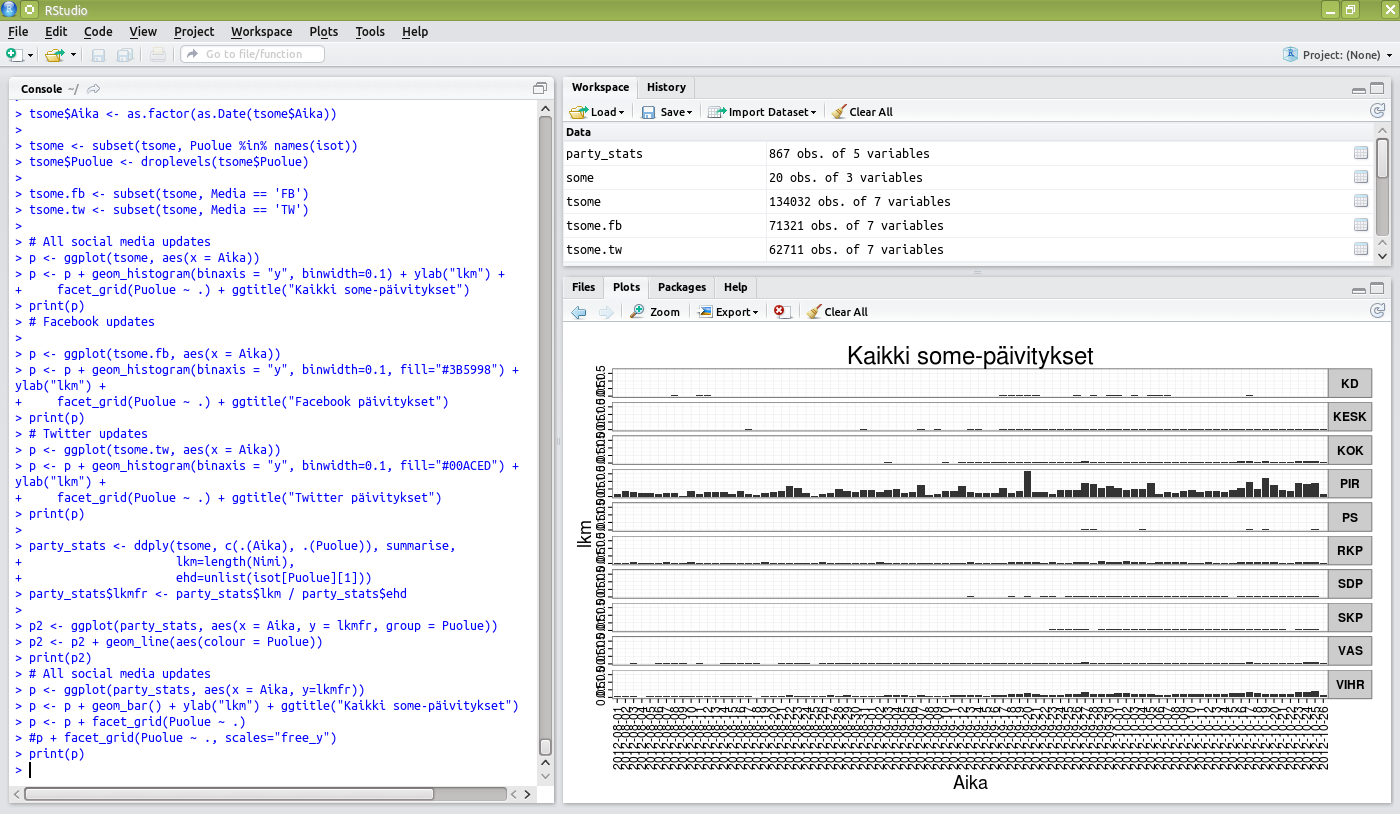Open the Workspace menu
Image resolution: width=1400 pixels, height=814 pixels.
tap(261, 31)
